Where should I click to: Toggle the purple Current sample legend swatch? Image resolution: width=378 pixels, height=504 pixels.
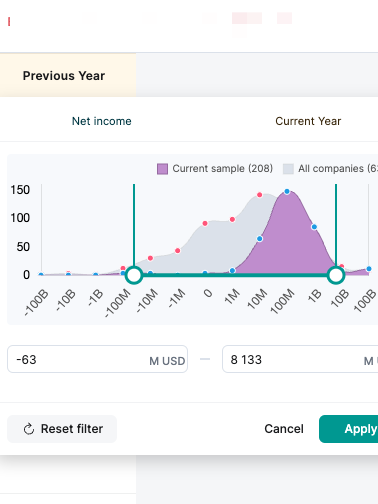[x=162, y=169]
